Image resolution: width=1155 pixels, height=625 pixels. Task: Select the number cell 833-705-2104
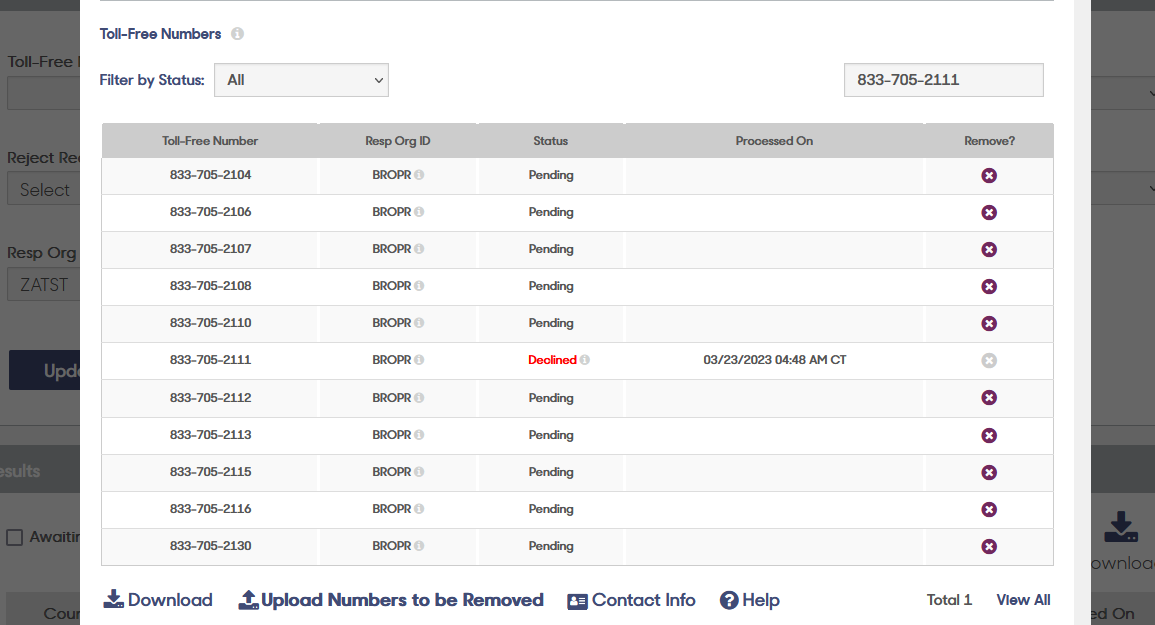(210, 175)
